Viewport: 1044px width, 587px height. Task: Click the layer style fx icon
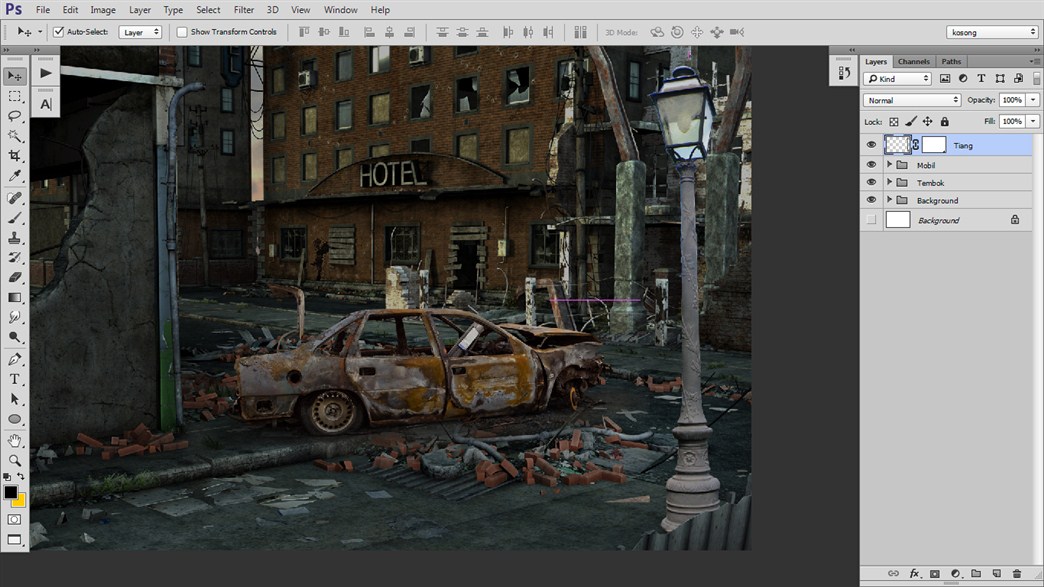(914, 574)
